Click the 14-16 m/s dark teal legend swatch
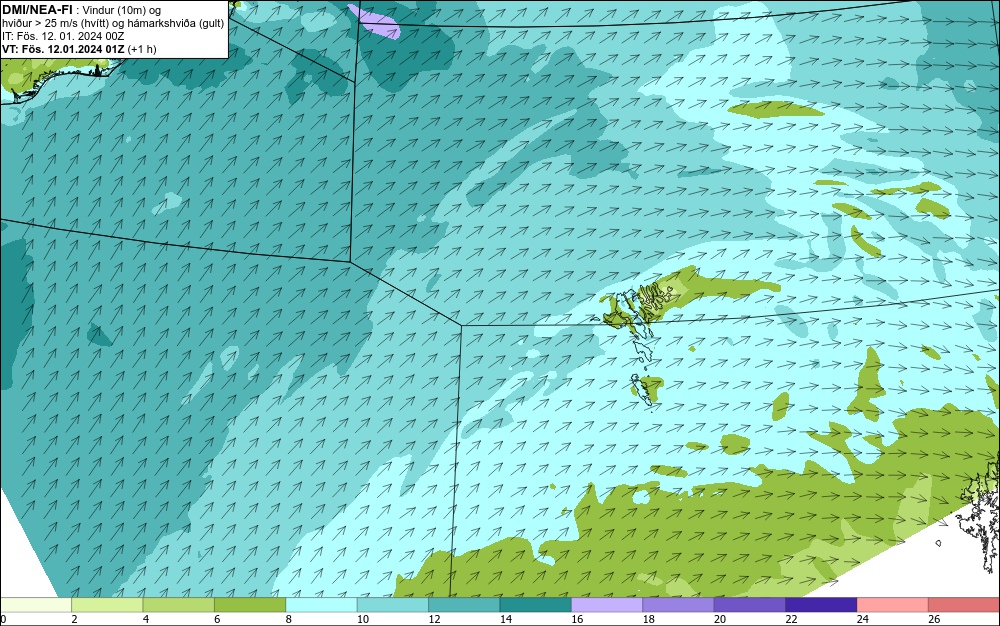This screenshot has width=1000, height=626. 536,605
